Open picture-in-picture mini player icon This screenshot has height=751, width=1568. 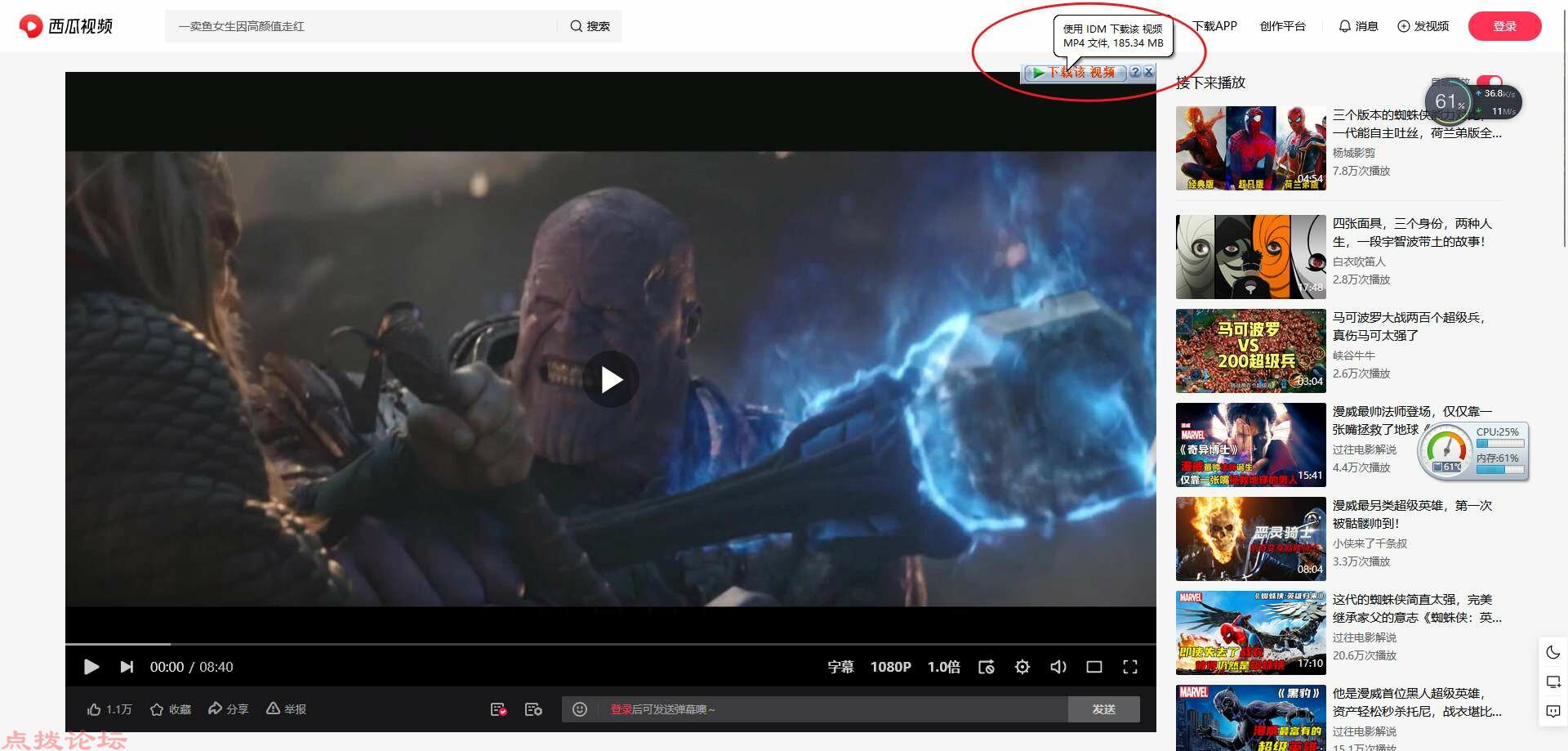pyautogui.click(x=987, y=667)
